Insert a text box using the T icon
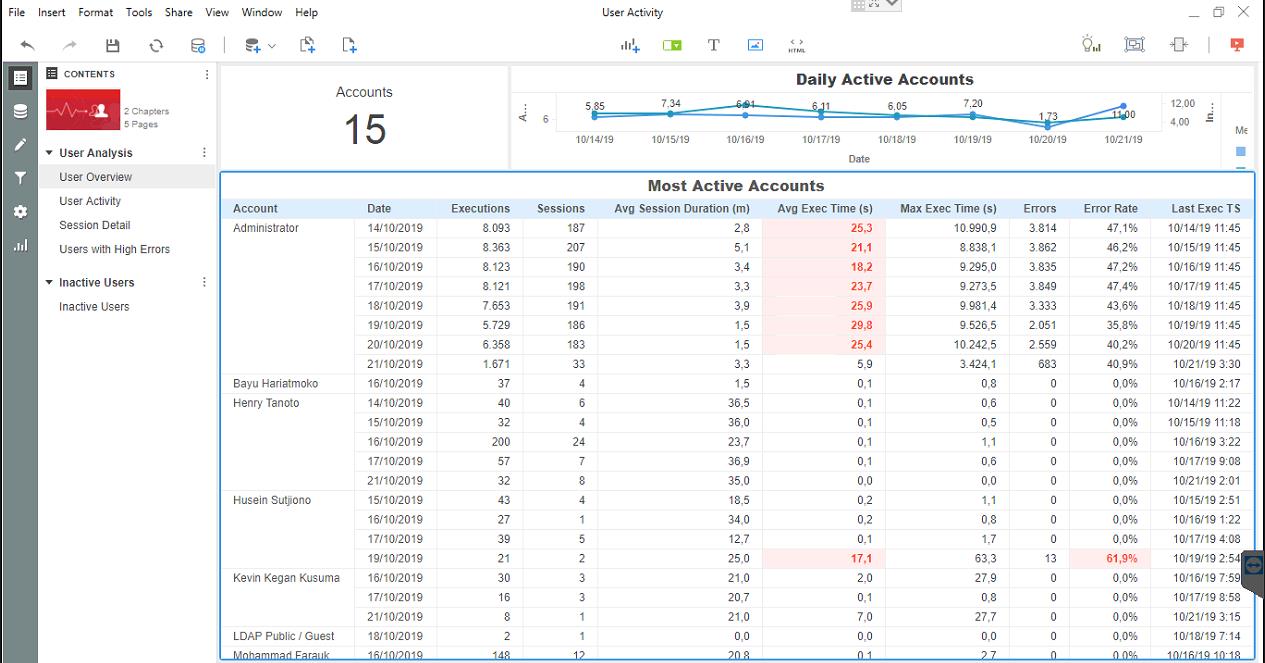Image resolution: width=1265 pixels, height=663 pixels. click(x=713, y=45)
